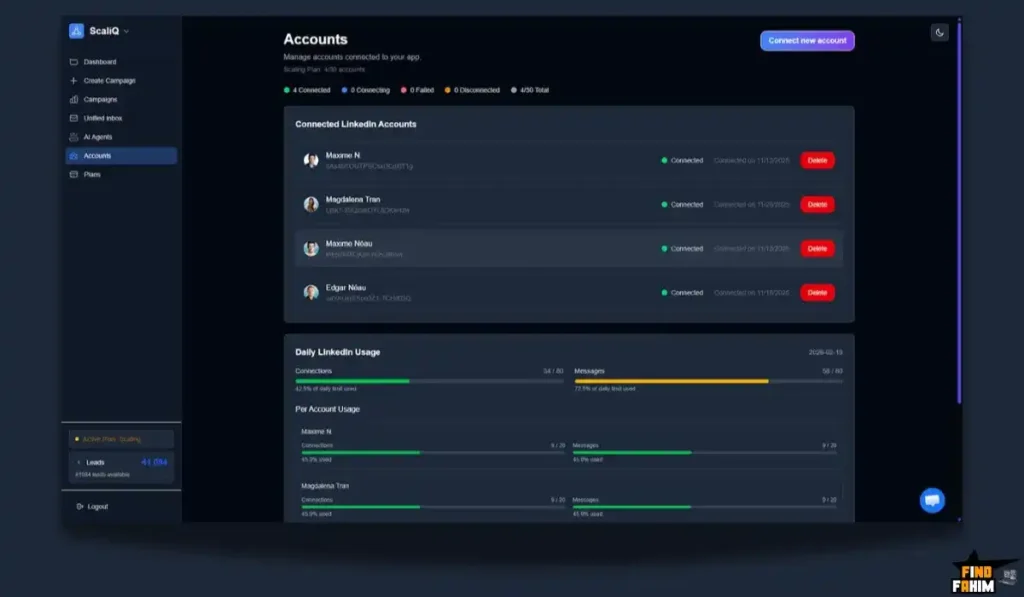Go to the Campaigns menu item
This screenshot has width=1024, height=597.
coord(100,100)
